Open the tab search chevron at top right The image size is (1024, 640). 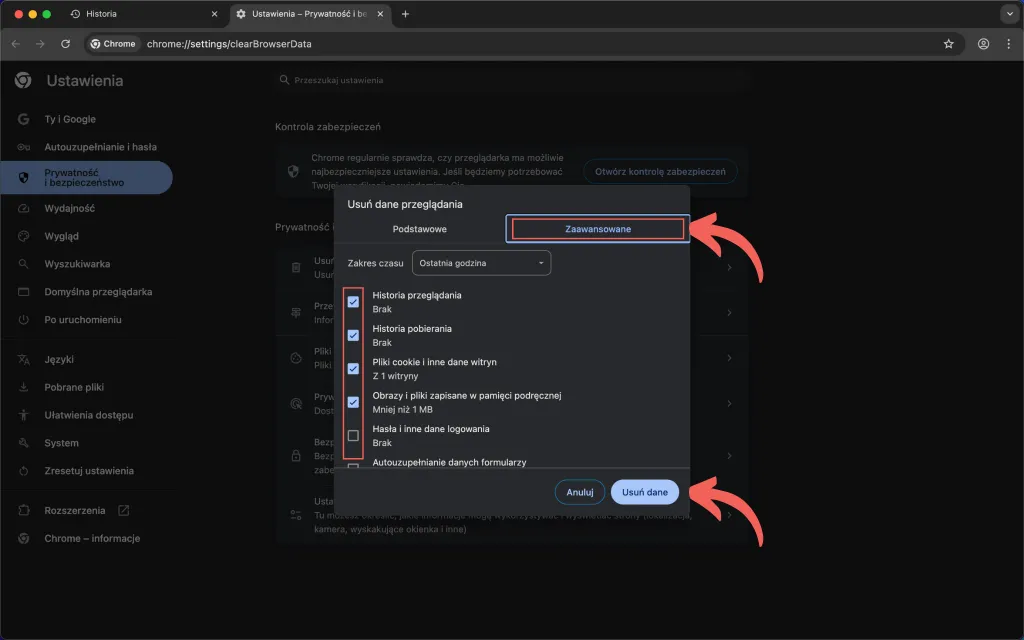pyautogui.click(x=1007, y=14)
